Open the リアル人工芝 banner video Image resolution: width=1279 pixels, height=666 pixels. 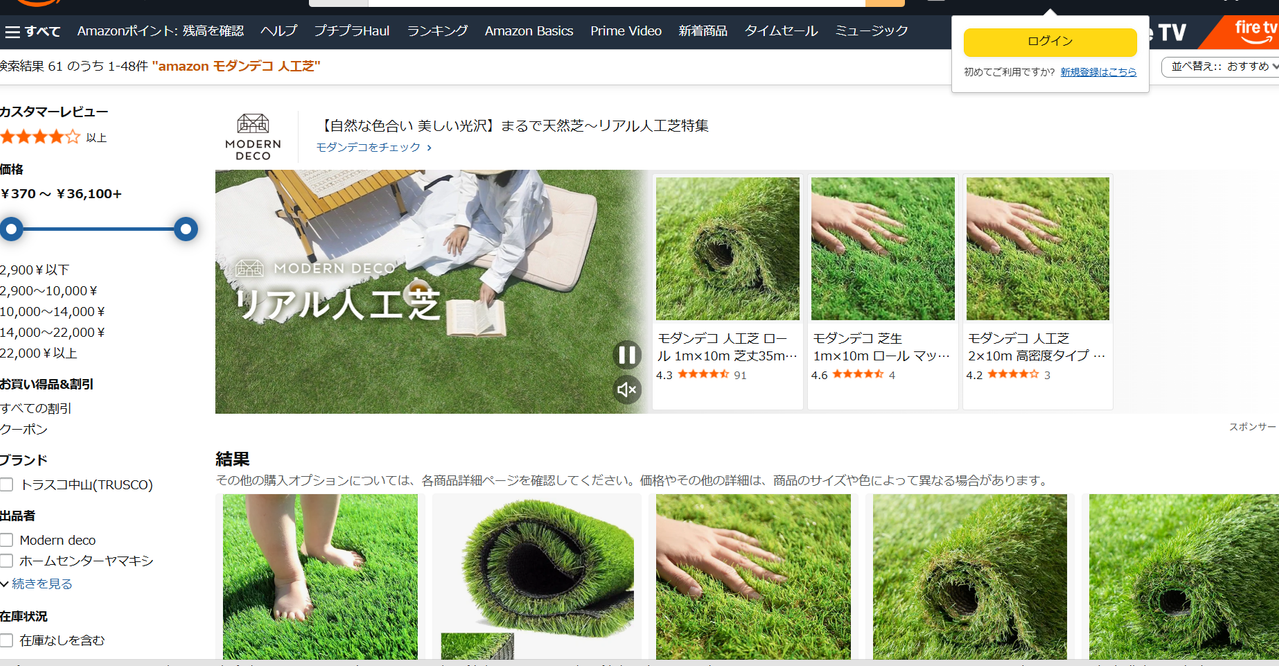[x=431, y=292]
